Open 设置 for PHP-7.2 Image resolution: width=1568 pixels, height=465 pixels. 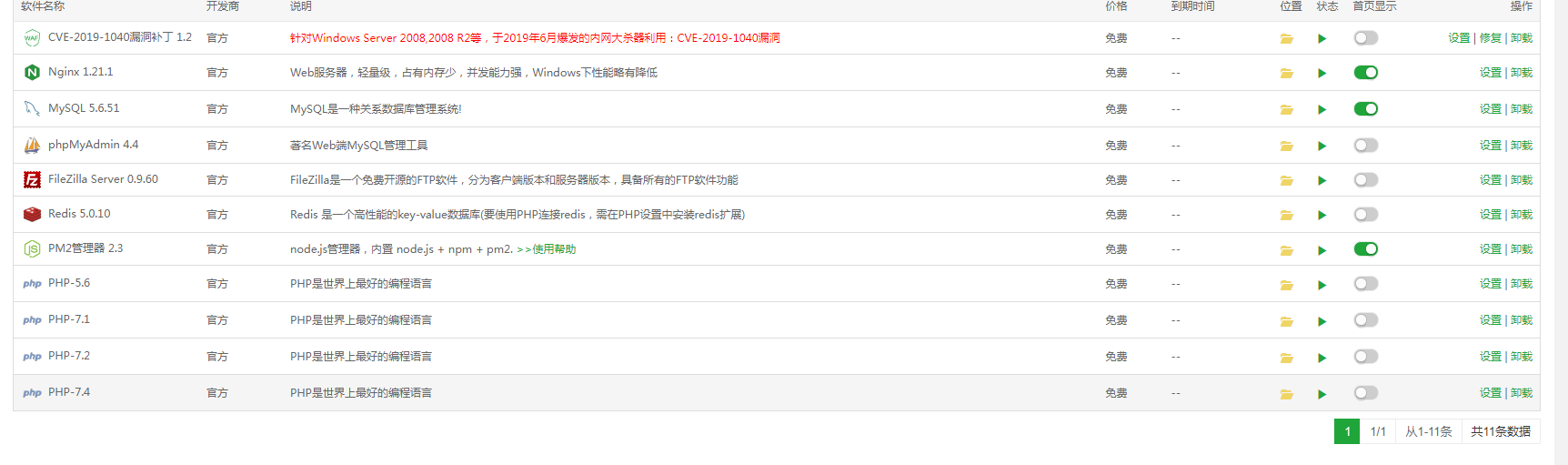point(1490,357)
